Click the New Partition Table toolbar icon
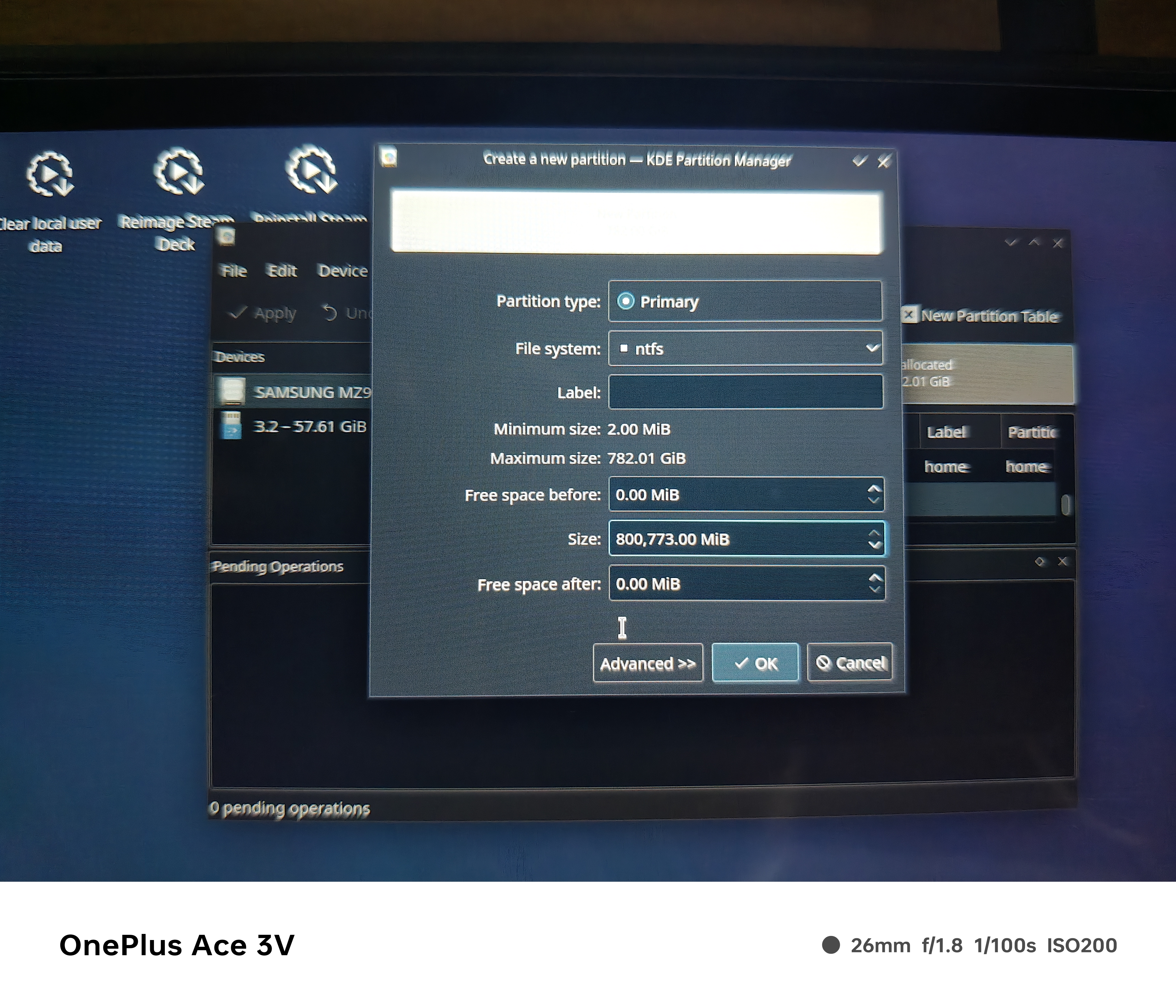This screenshot has height=1008, width=1176. pos(909,315)
